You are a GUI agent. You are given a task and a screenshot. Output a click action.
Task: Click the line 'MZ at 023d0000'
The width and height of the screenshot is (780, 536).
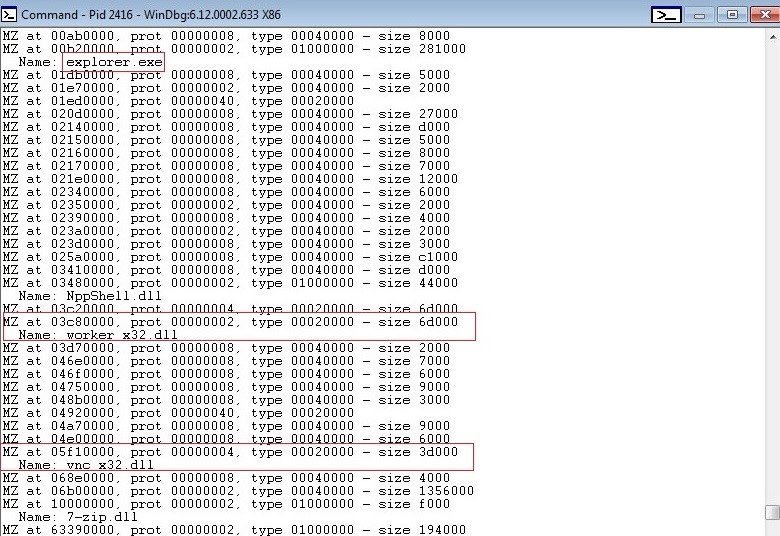[x=226, y=244]
